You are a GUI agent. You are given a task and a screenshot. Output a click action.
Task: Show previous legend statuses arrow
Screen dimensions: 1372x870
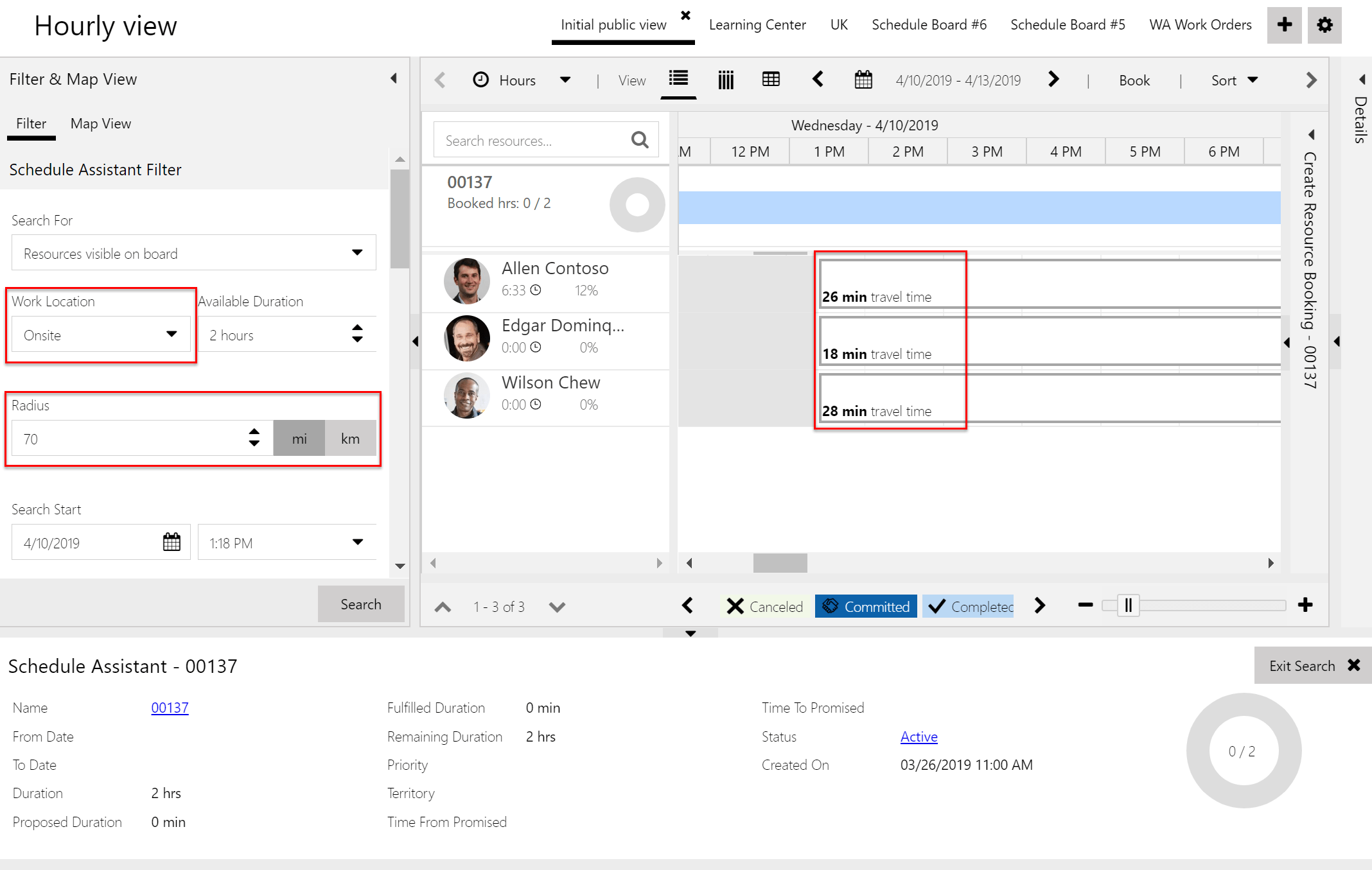coord(687,605)
